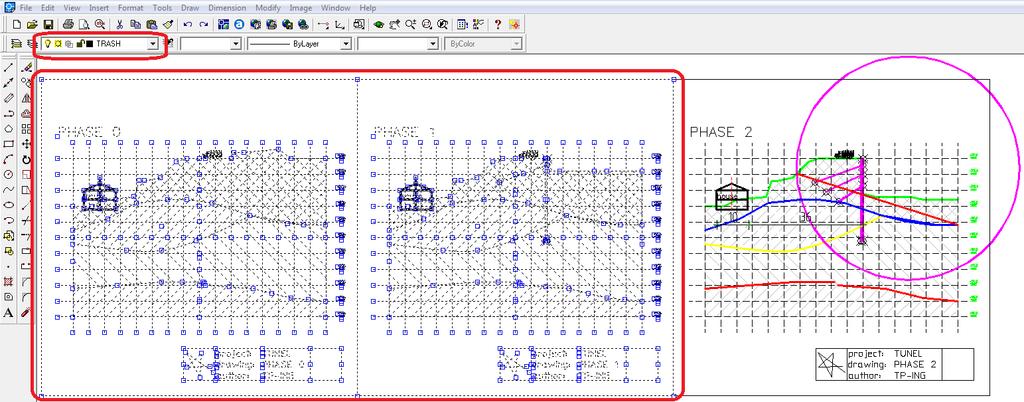Viewport: 1024px width, 402px height.
Task: Open the Dimension menu
Action: point(227,8)
